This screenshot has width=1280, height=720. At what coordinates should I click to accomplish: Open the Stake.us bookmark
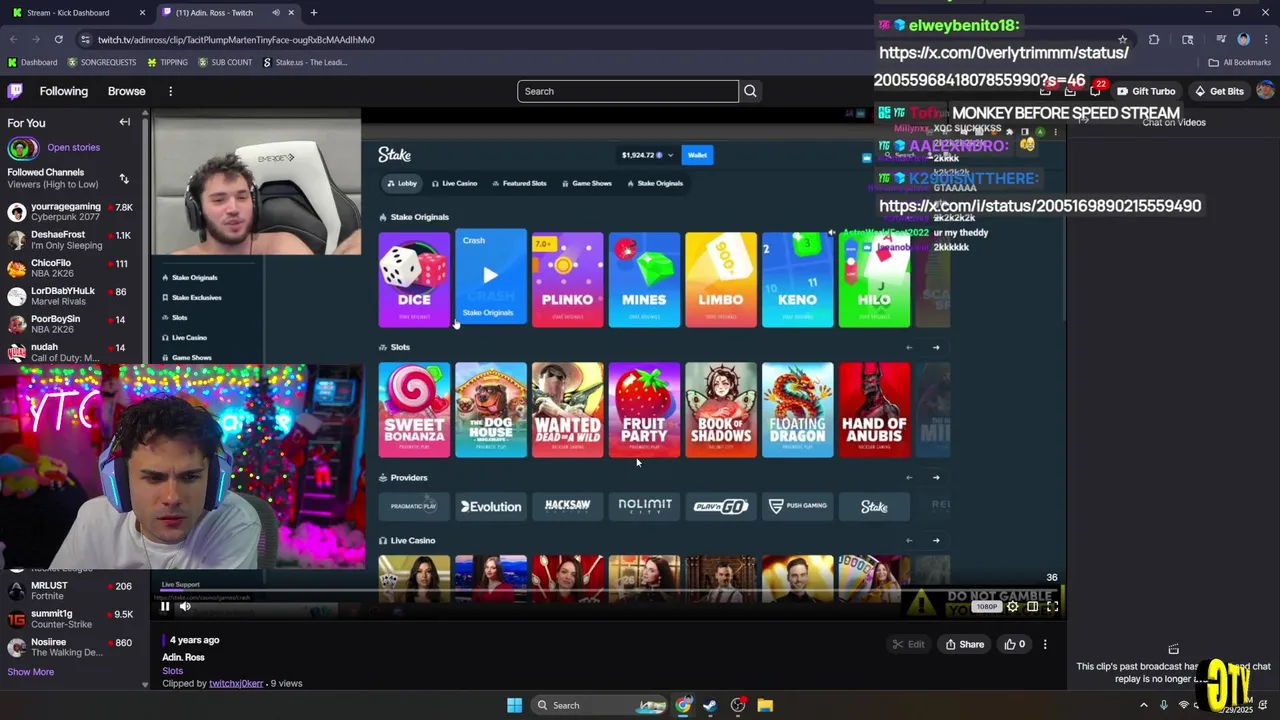coord(304,62)
